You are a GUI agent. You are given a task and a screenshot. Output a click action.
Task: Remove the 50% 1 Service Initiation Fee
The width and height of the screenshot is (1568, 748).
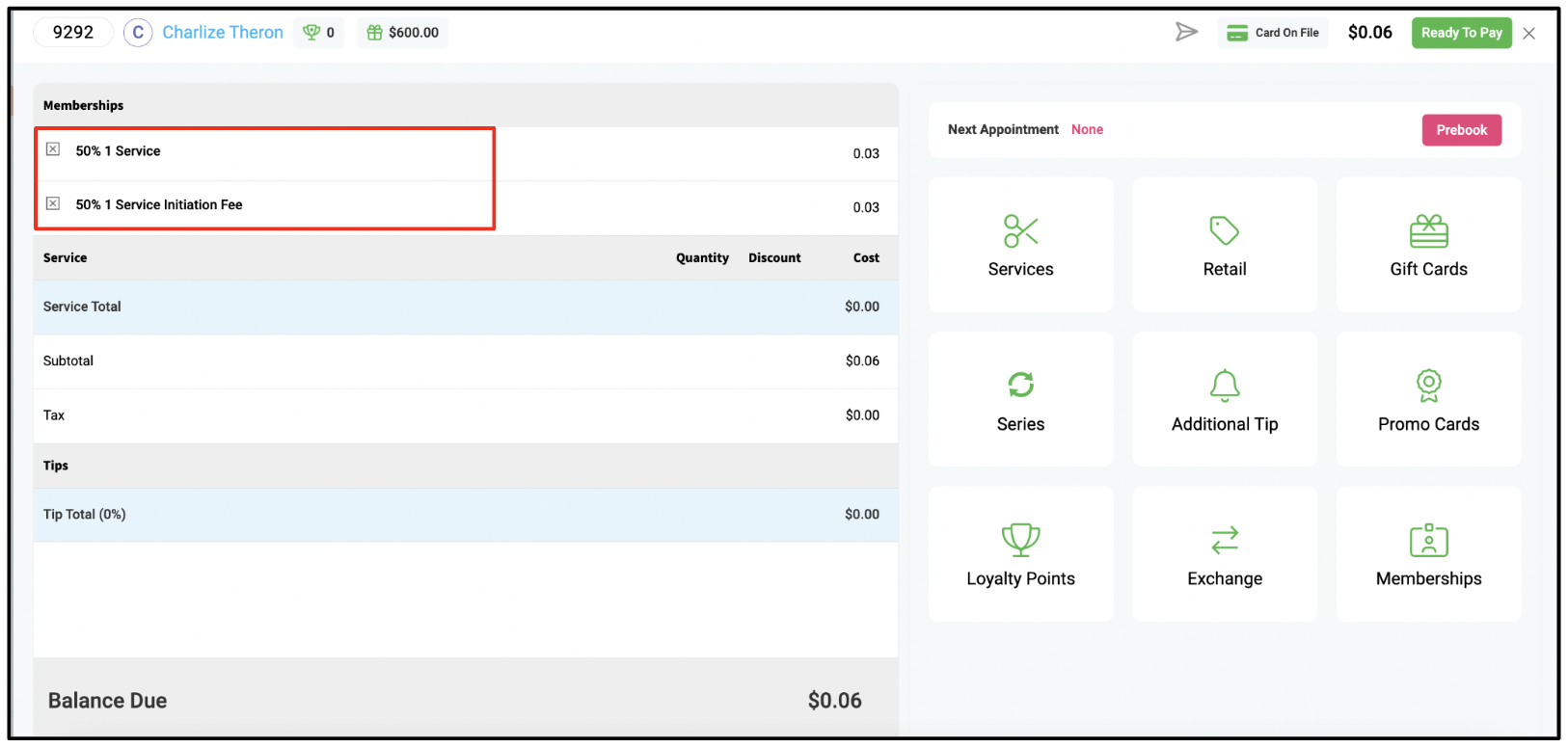(53, 203)
